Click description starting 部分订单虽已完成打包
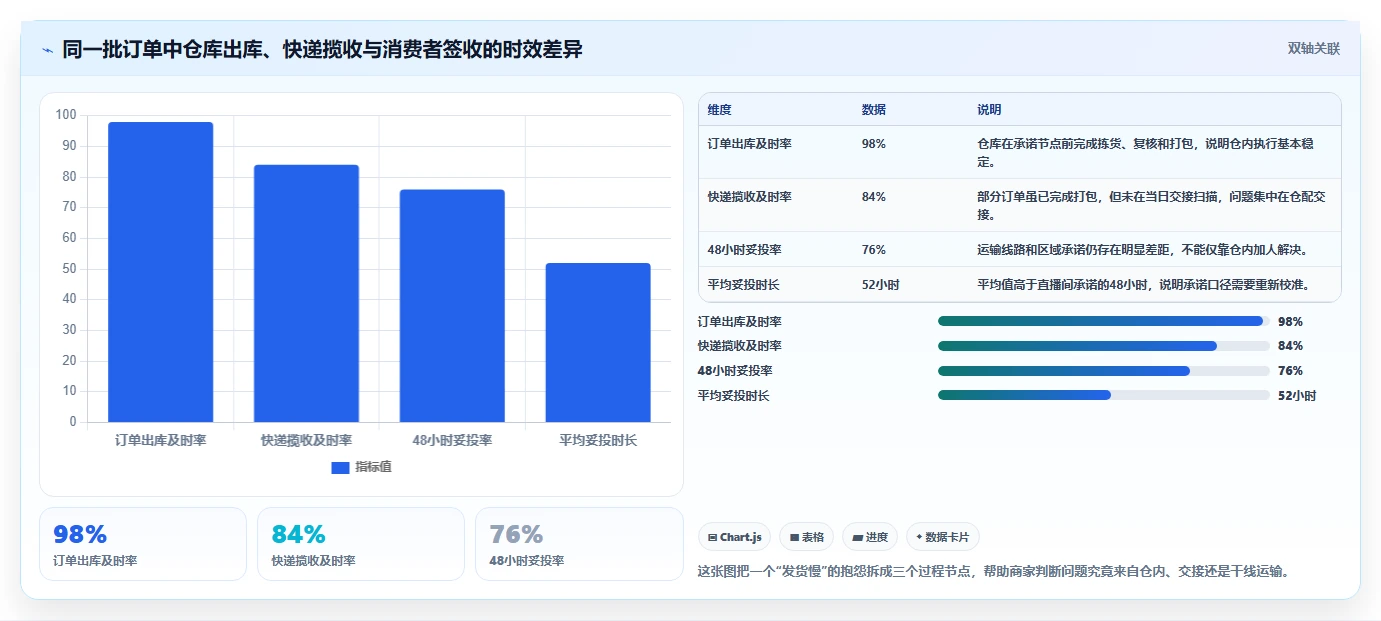 pos(1152,206)
